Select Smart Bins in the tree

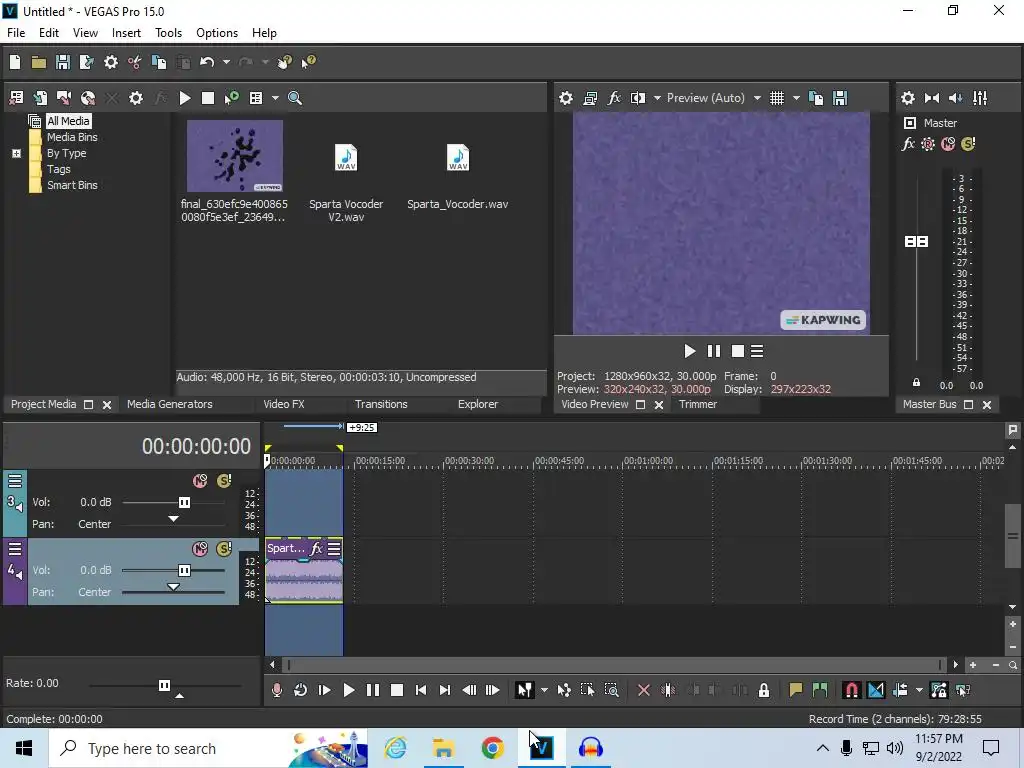click(x=72, y=185)
